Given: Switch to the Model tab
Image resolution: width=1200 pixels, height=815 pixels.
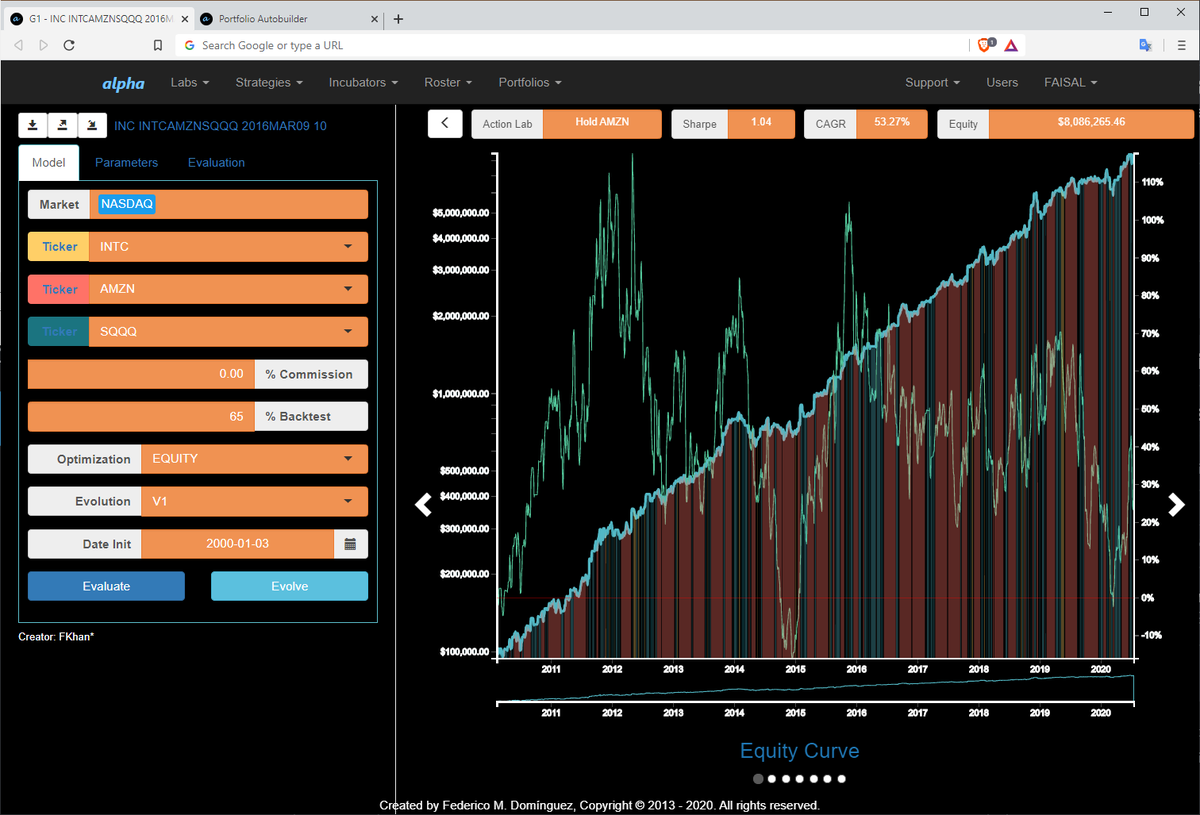Looking at the screenshot, I should click(48, 162).
